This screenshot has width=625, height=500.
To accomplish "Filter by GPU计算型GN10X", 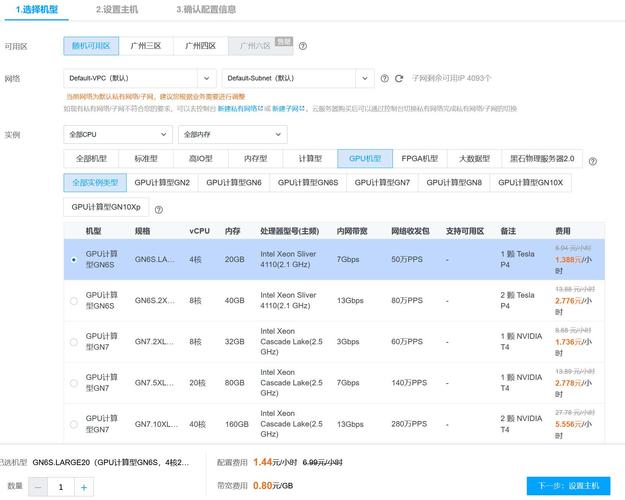I will (x=531, y=183).
